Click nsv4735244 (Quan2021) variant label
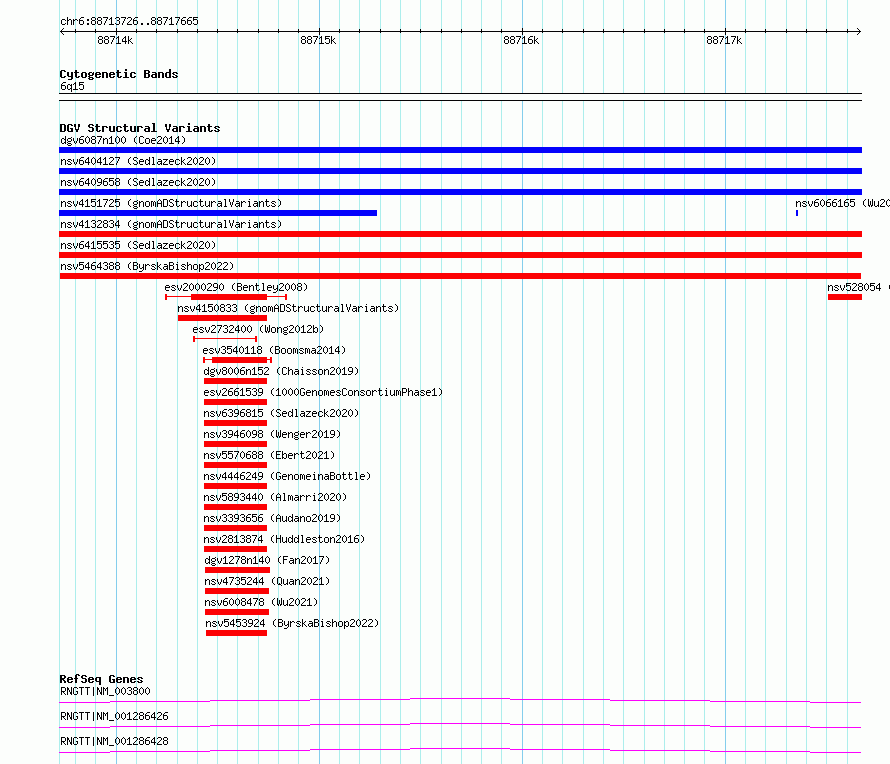 (x=267, y=581)
